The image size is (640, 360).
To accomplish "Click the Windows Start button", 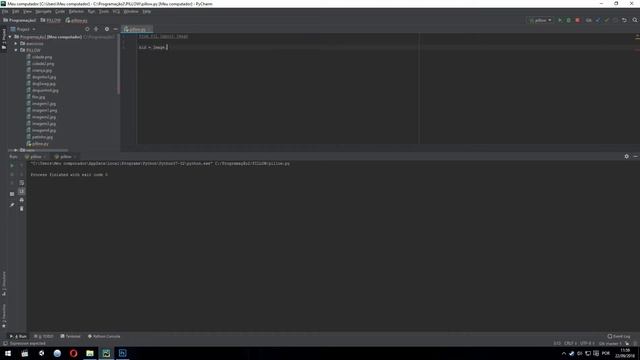I will click(8, 353).
